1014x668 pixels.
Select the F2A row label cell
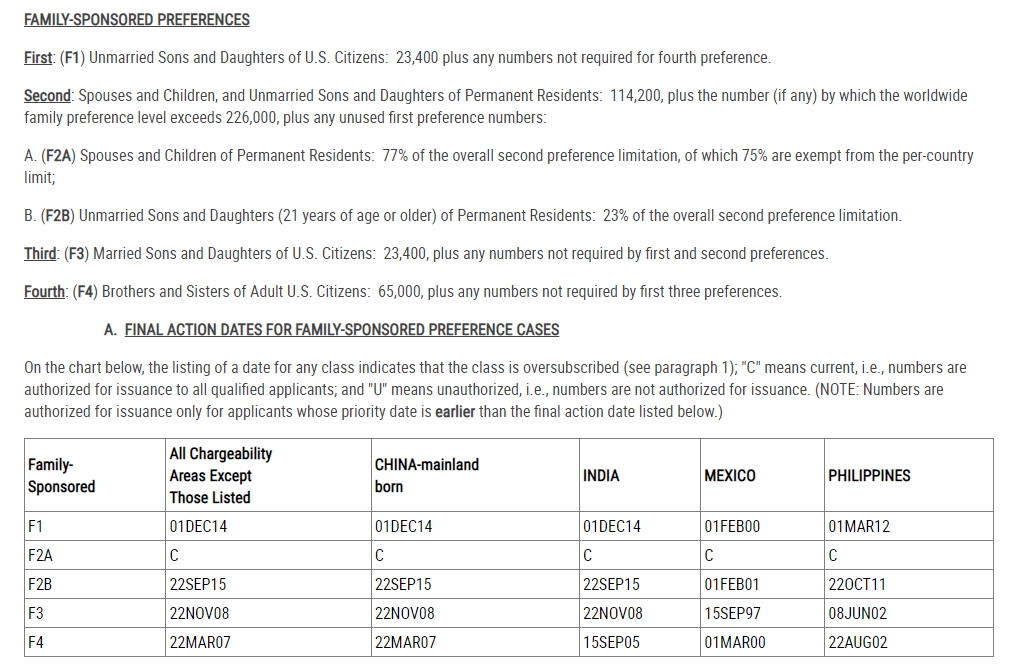pyautogui.click(x=95, y=555)
